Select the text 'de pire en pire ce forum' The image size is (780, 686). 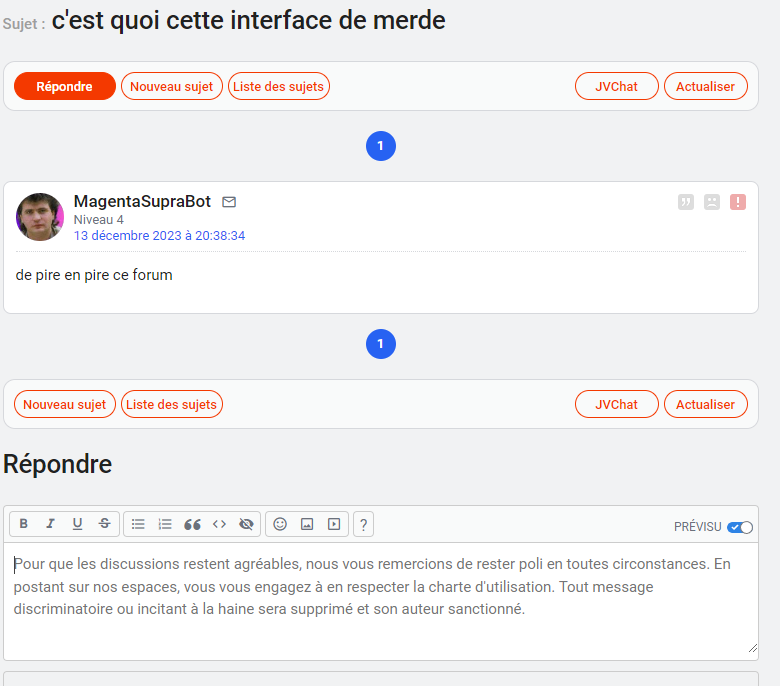click(x=94, y=275)
